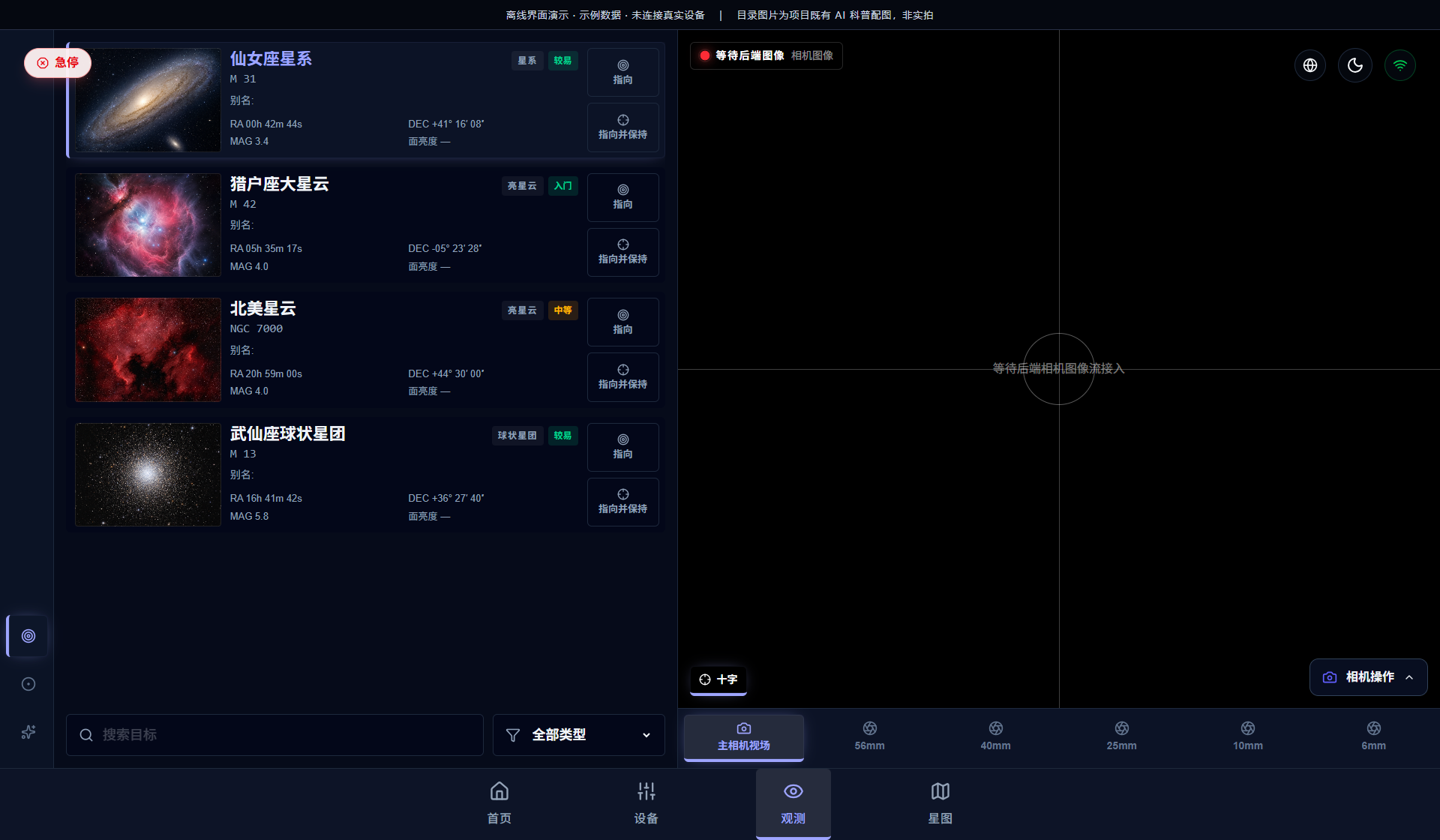
Task: Open the 猎户座大星云 nebula thumbnail
Action: 148,225
